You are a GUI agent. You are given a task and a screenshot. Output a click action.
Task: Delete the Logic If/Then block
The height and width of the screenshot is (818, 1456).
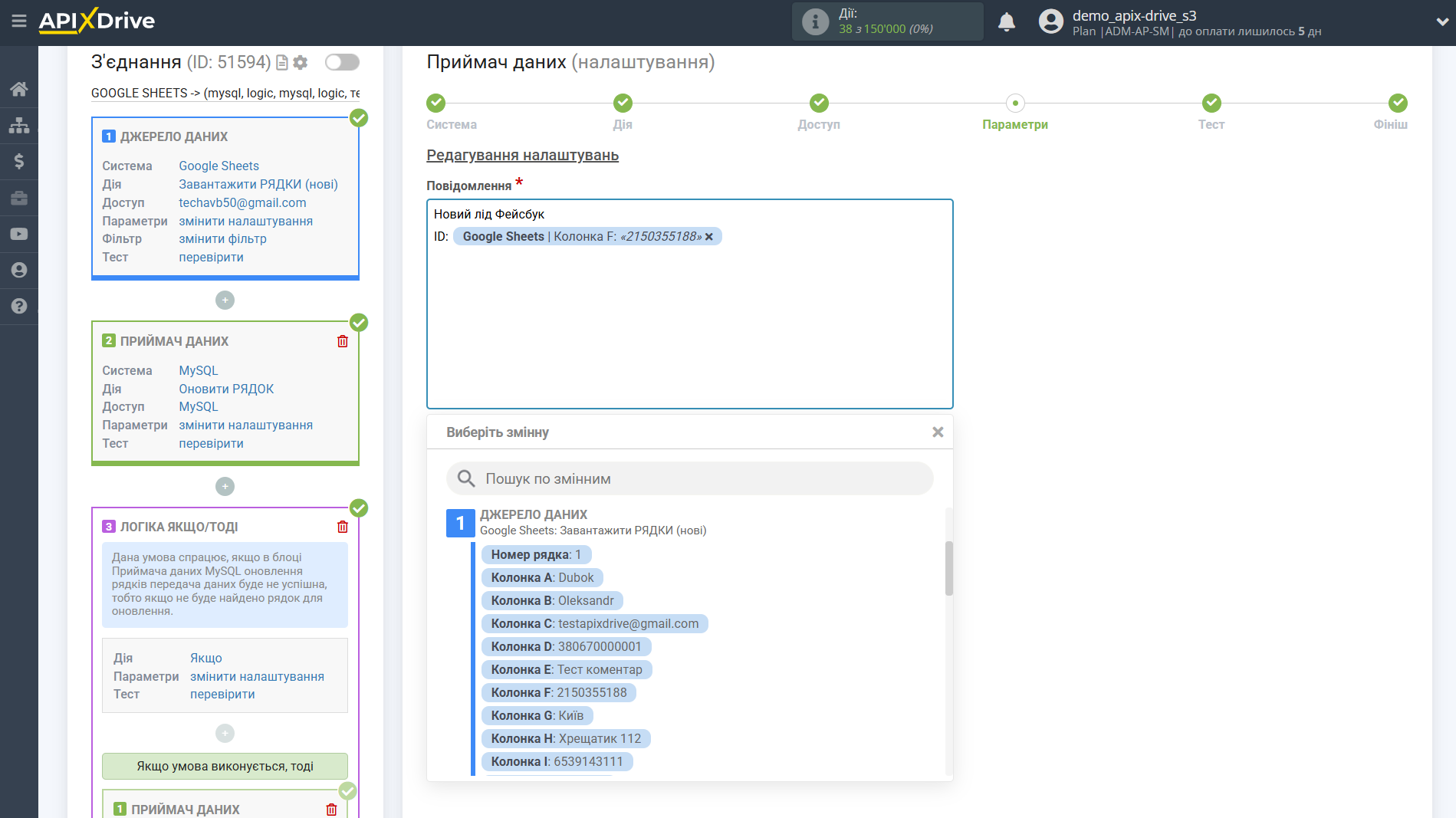343,527
